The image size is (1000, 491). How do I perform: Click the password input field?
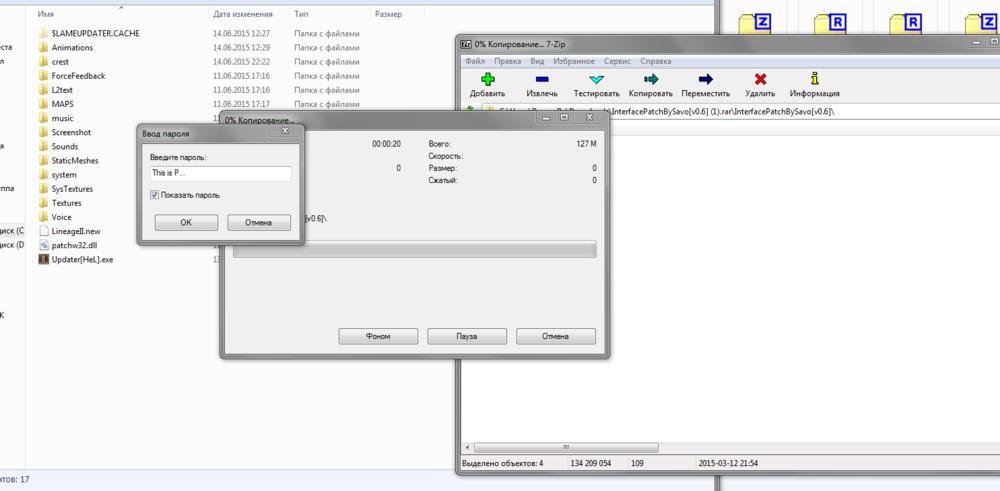click(x=220, y=173)
